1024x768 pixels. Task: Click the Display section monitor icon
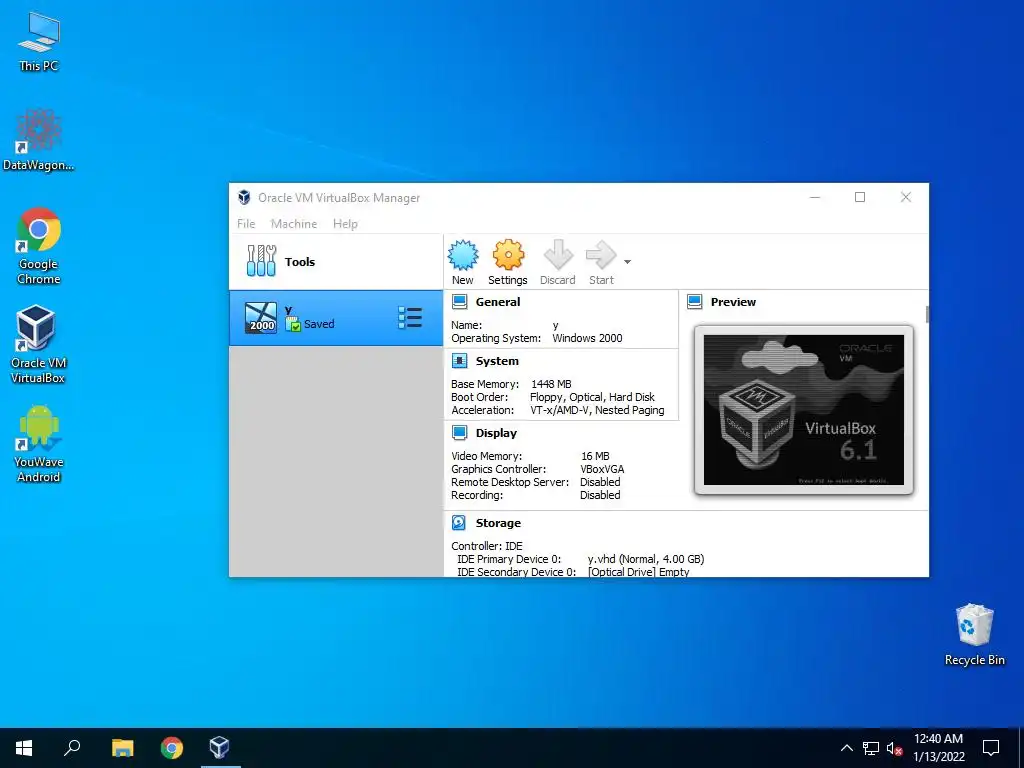point(460,432)
